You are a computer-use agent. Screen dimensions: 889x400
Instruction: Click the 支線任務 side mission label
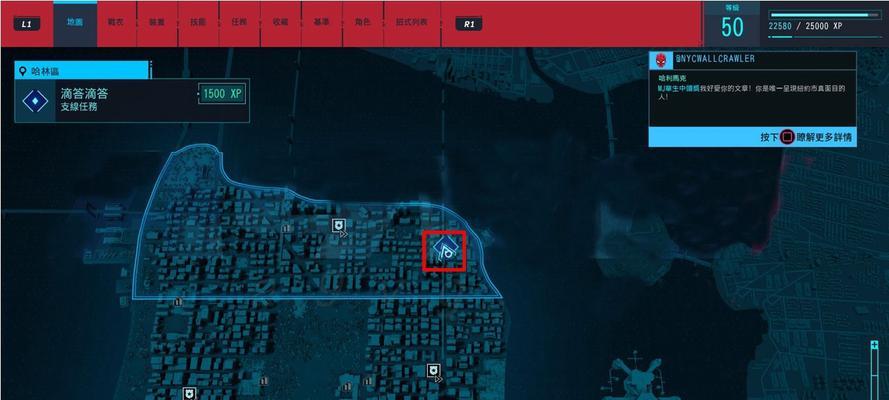point(79,107)
